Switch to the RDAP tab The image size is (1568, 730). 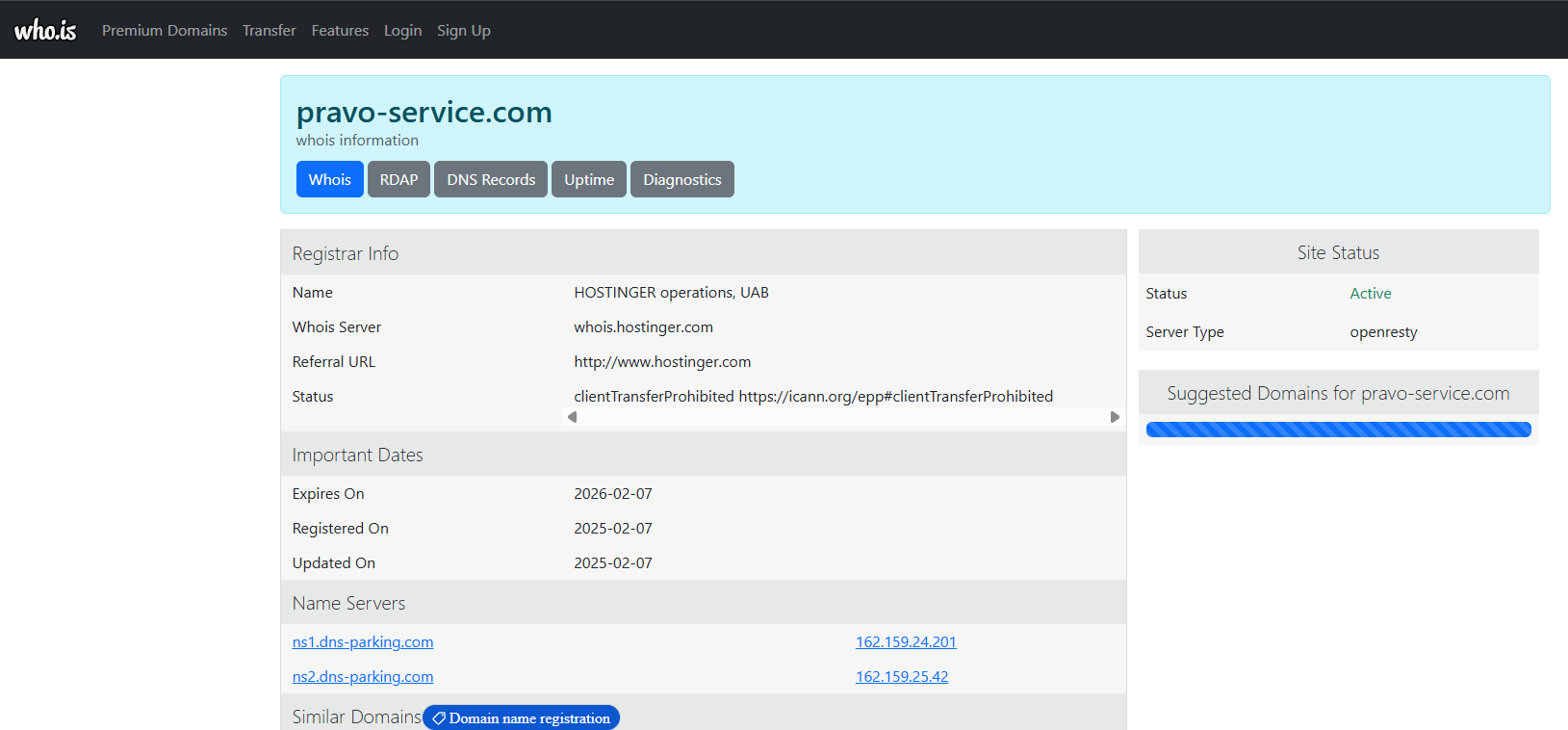pyautogui.click(x=398, y=179)
